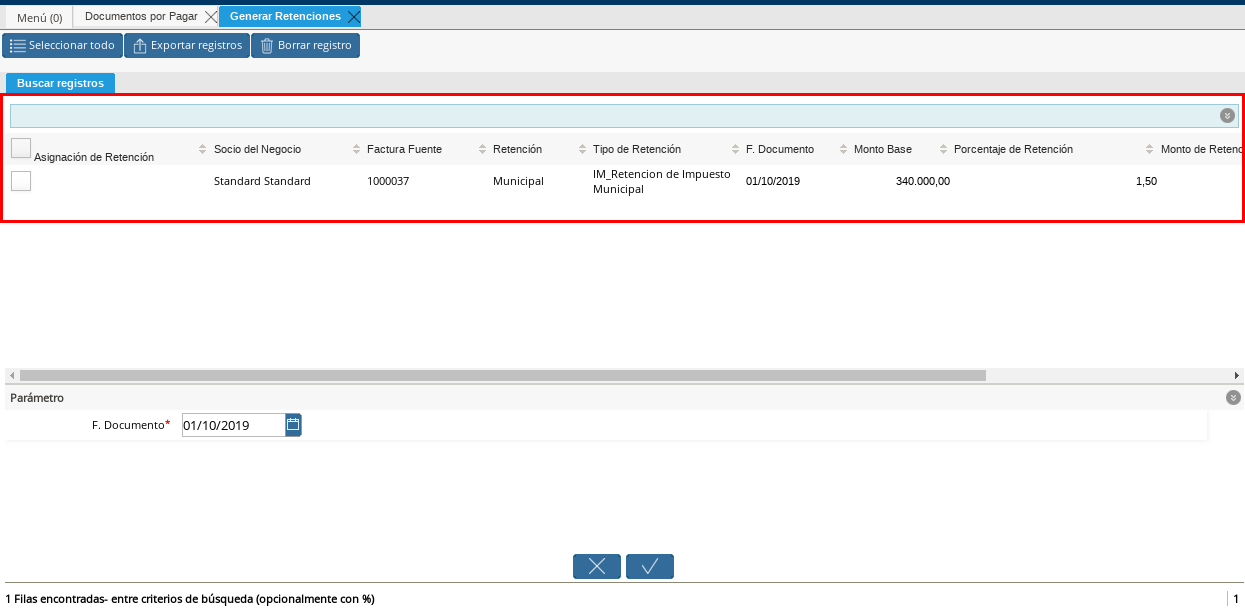Collapse the search criteria panel arrow
The width and height of the screenshot is (1245, 612).
(1227, 115)
